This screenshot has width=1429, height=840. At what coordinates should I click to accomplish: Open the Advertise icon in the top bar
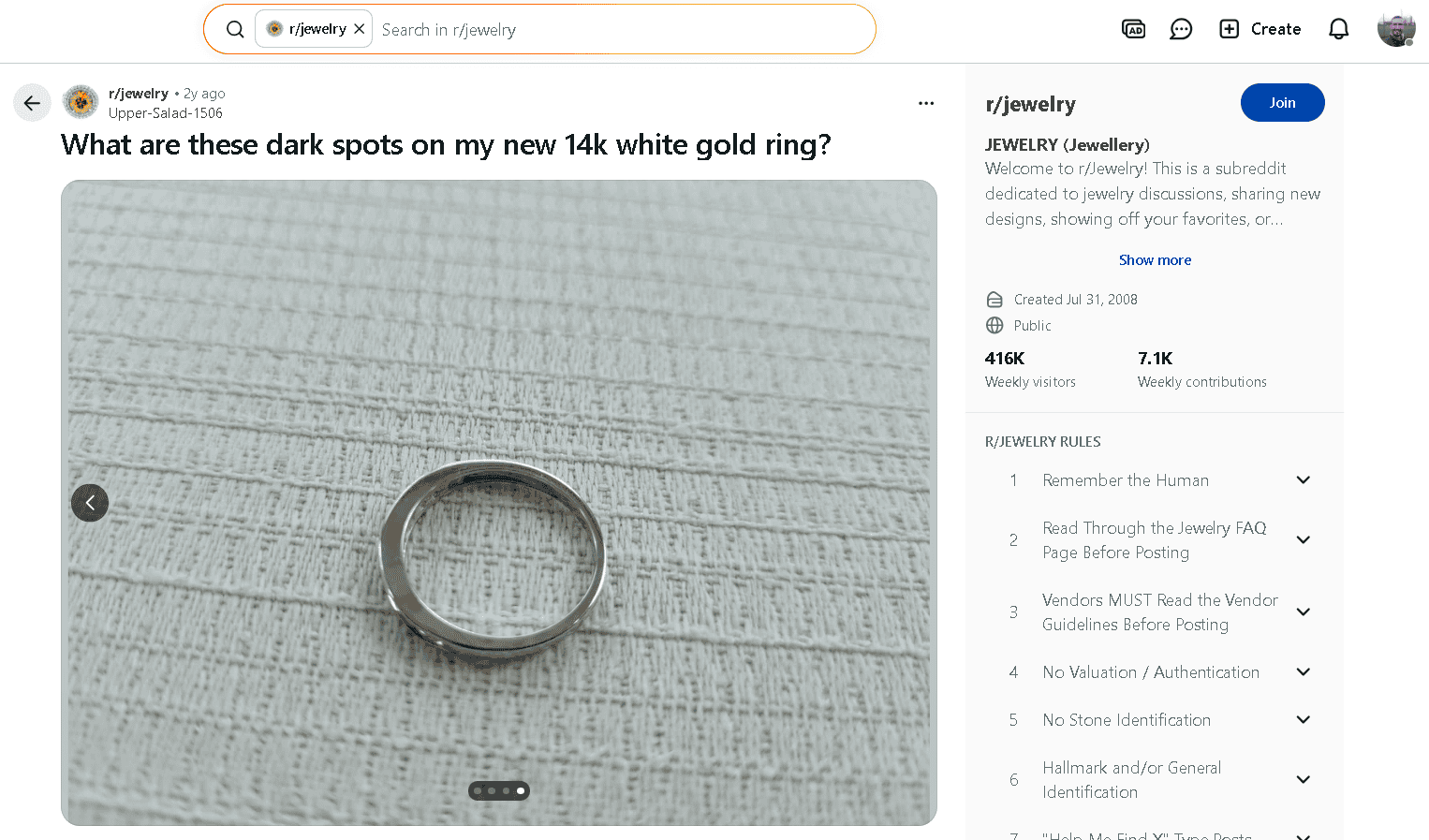(x=1133, y=29)
